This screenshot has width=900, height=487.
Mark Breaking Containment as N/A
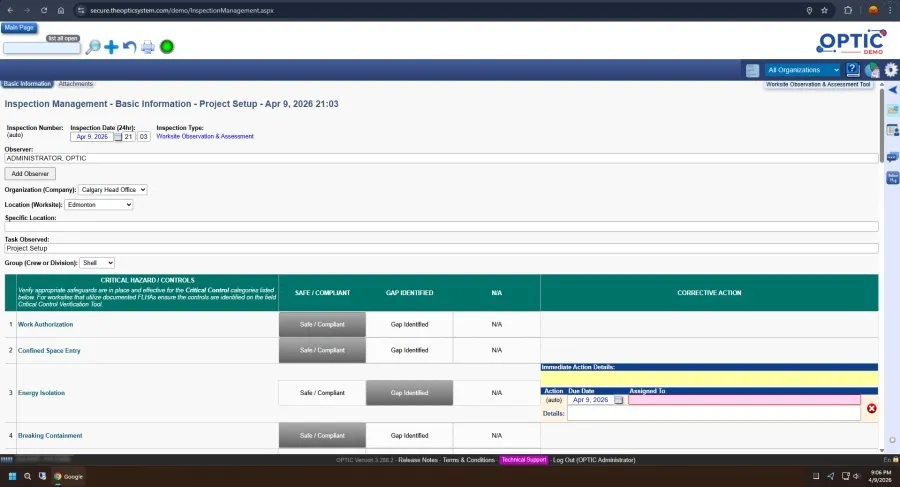(496, 435)
